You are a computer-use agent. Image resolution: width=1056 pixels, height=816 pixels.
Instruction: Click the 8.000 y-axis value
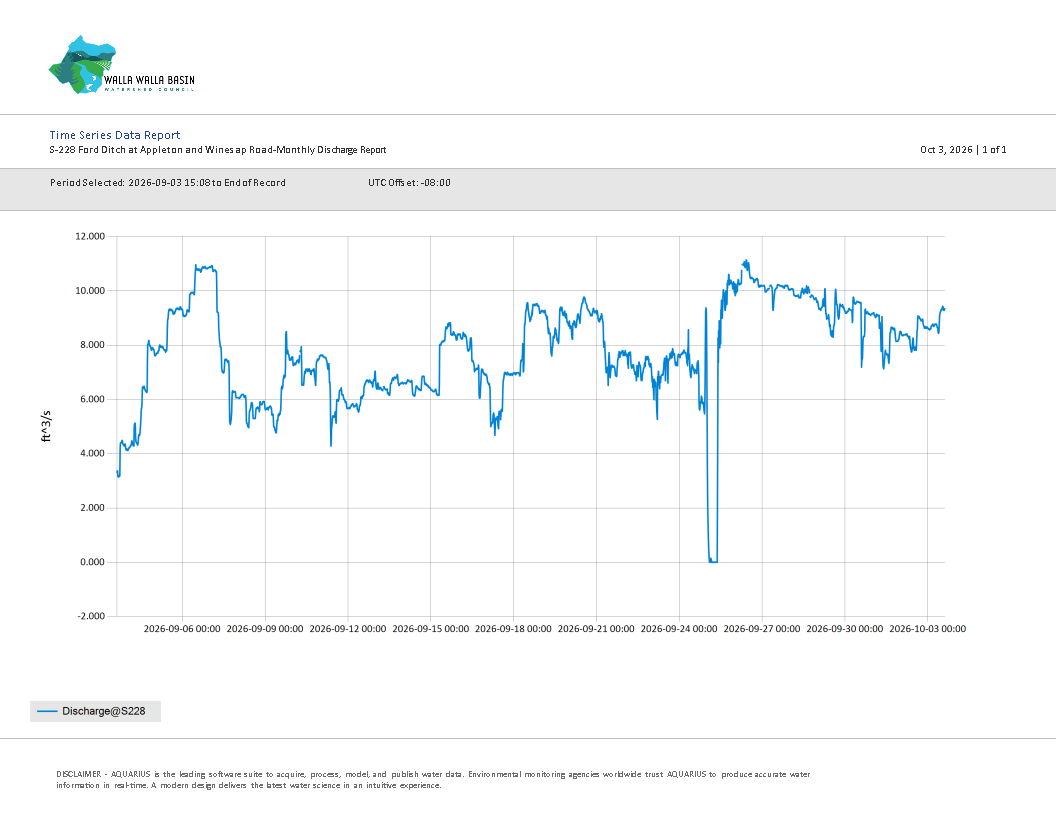click(93, 345)
